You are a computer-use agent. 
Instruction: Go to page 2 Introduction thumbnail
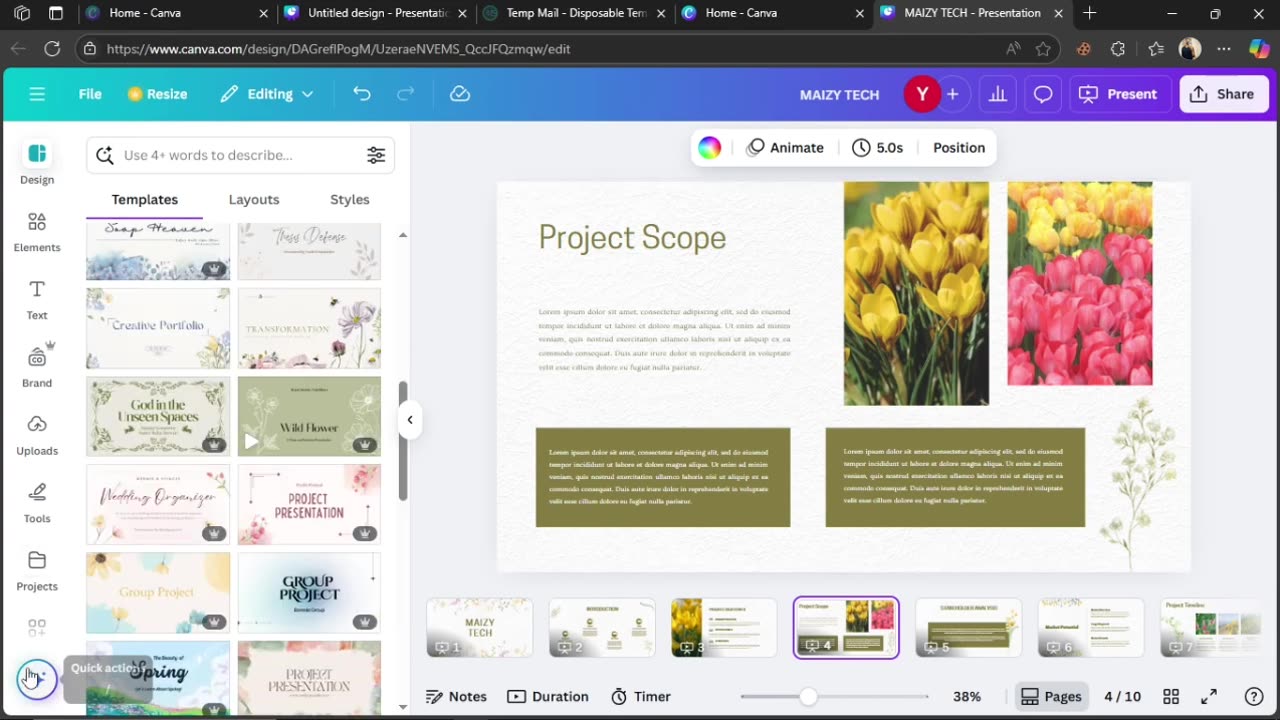coord(602,628)
